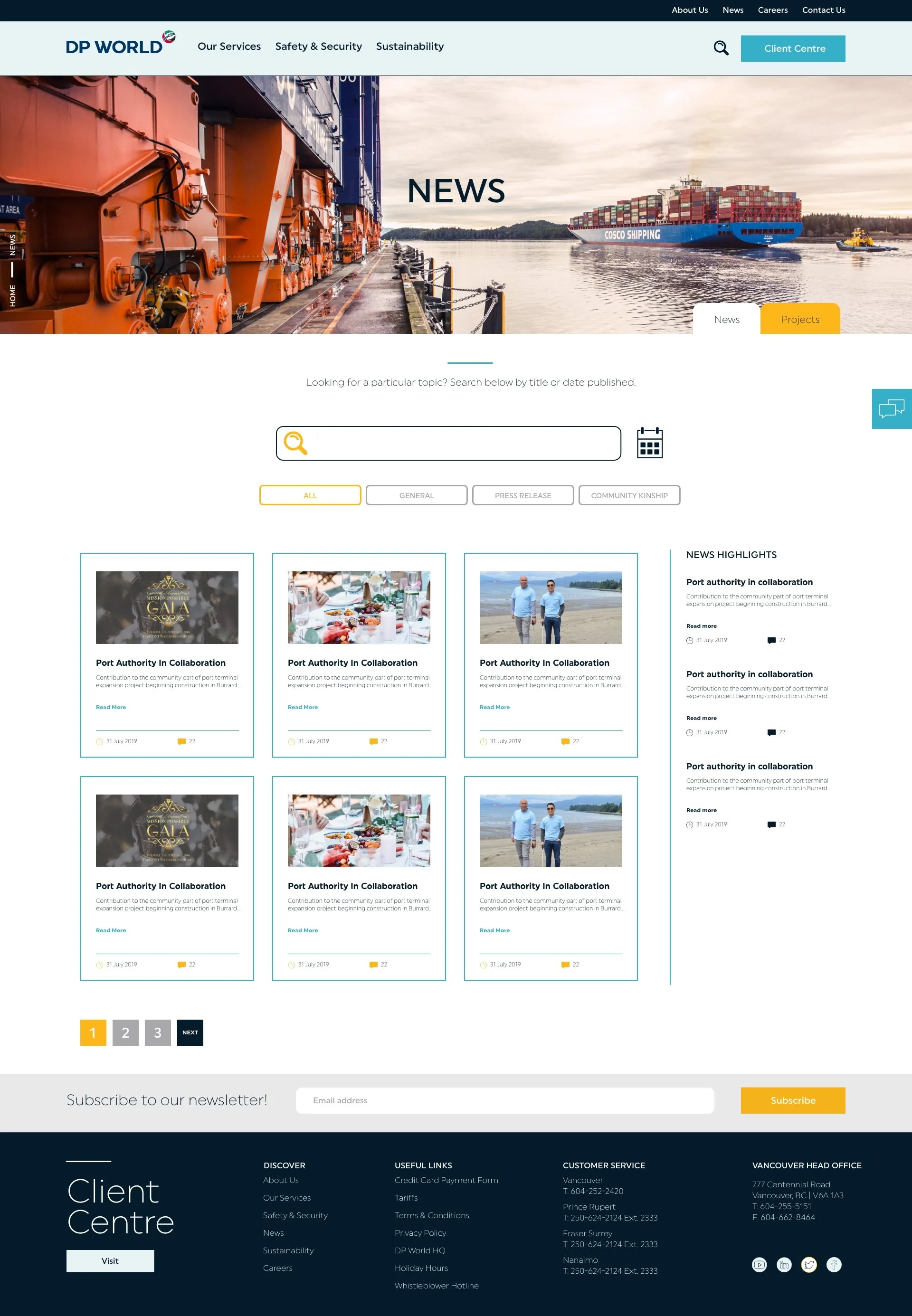Click the header search magnifier icon
This screenshot has height=1316, width=912.
721,48
